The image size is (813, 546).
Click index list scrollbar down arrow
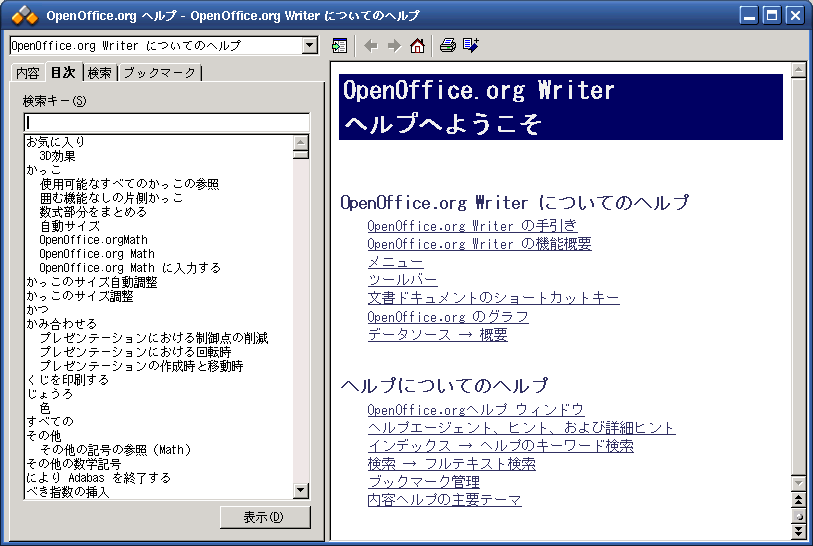tap(301, 490)
